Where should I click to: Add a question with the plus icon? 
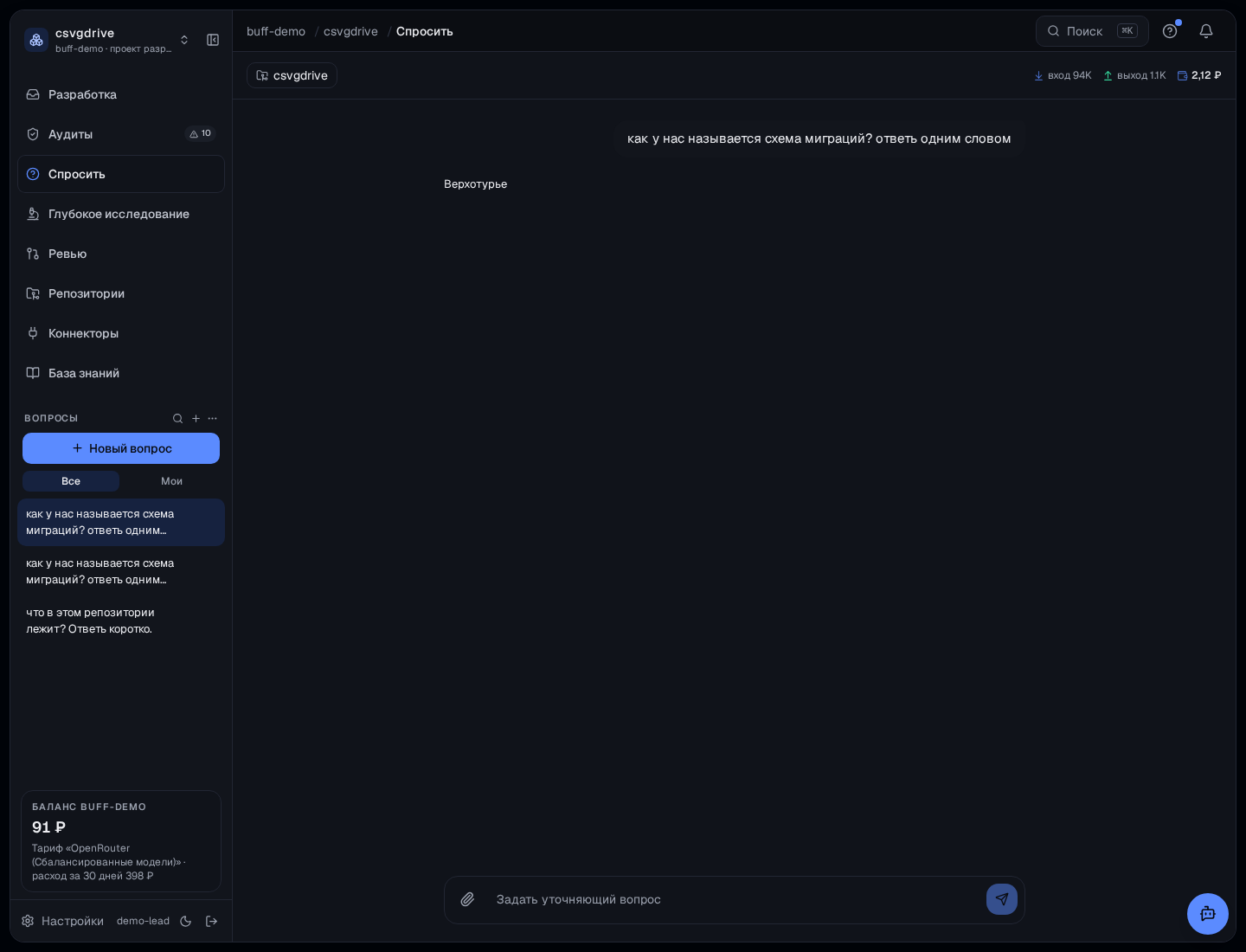coord(196,418)
